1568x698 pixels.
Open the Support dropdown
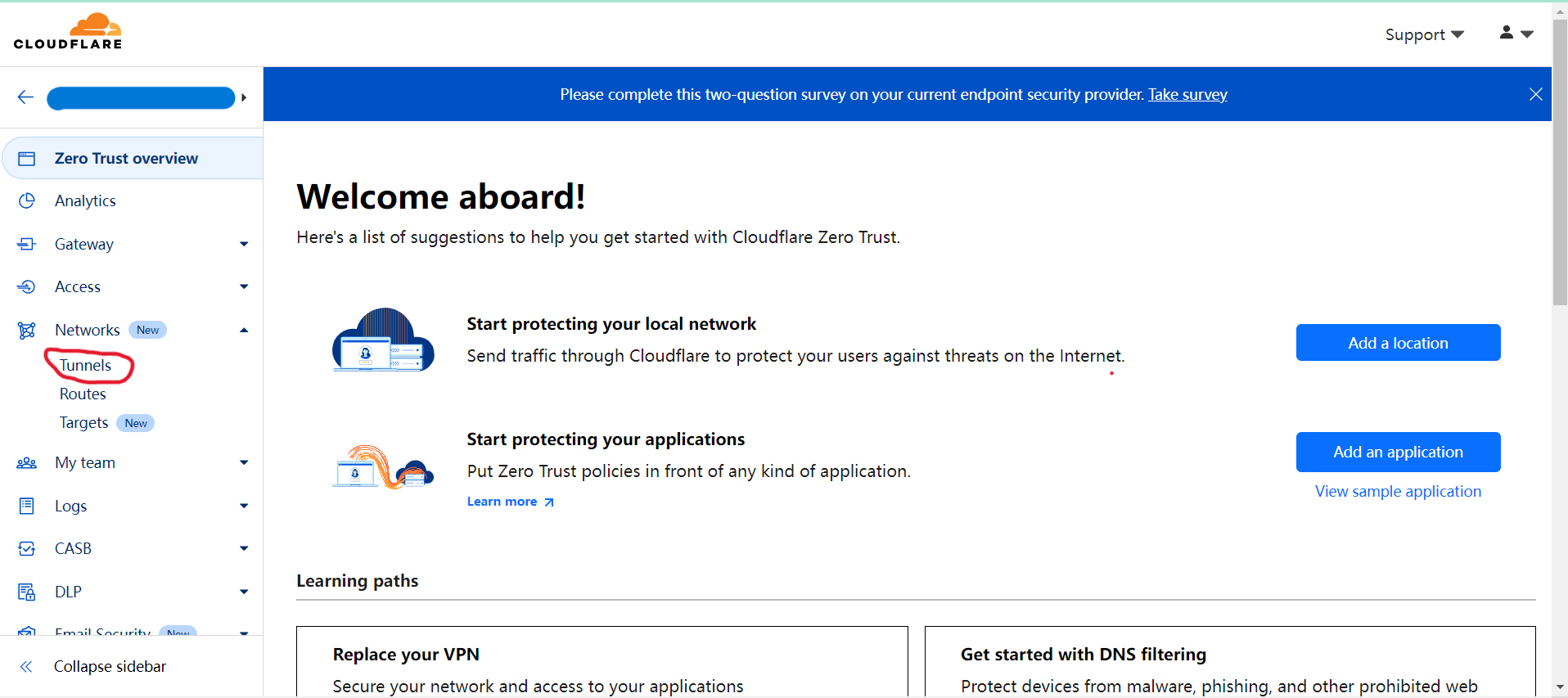click(x=1424, y=34)
